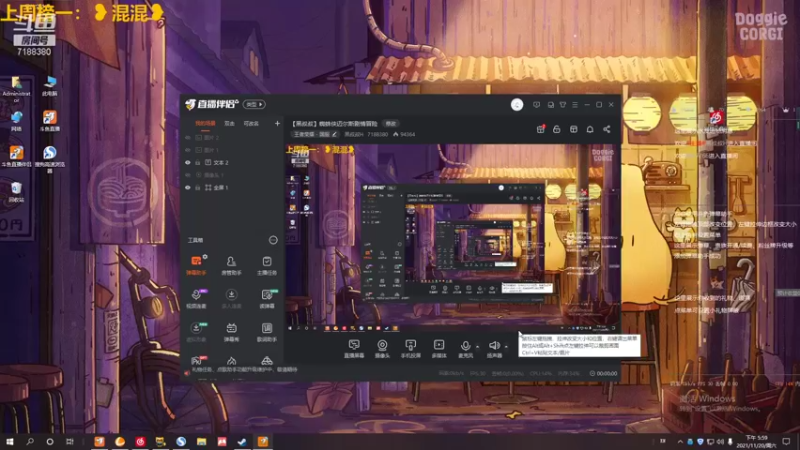Edit the stream category with pencil tag
Image resolution: width=800 pixels, height=450 pixels.
[x=315, y=134]
